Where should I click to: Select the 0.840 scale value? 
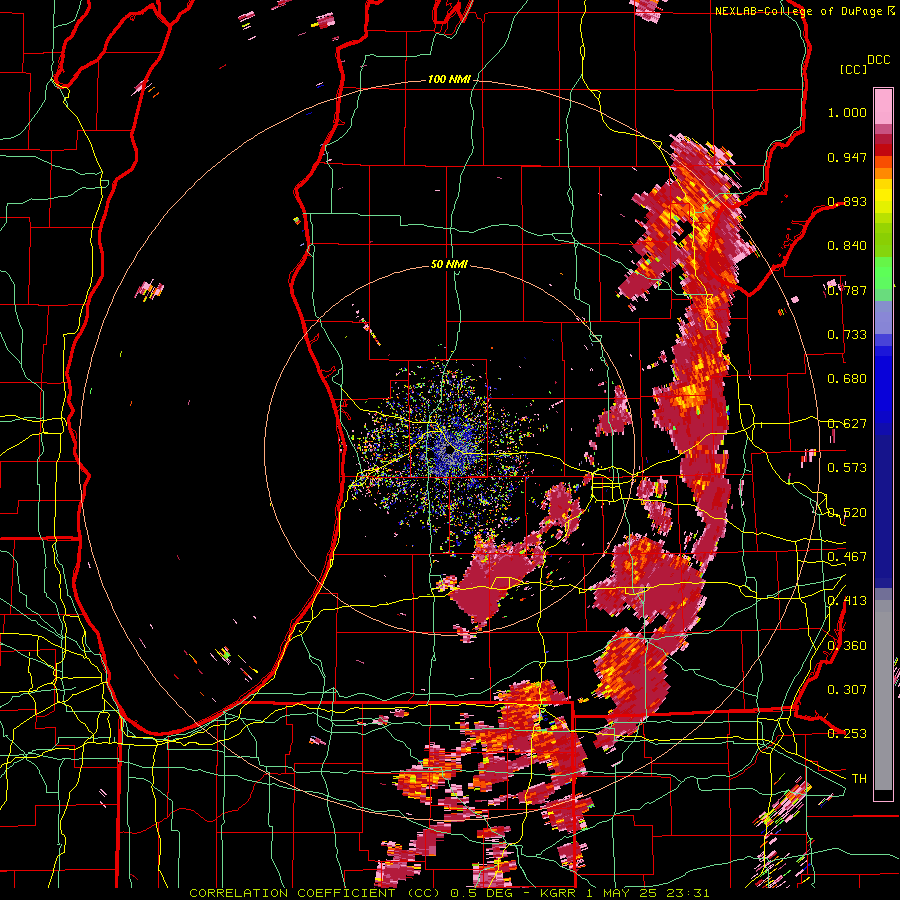tap(847, 246)
